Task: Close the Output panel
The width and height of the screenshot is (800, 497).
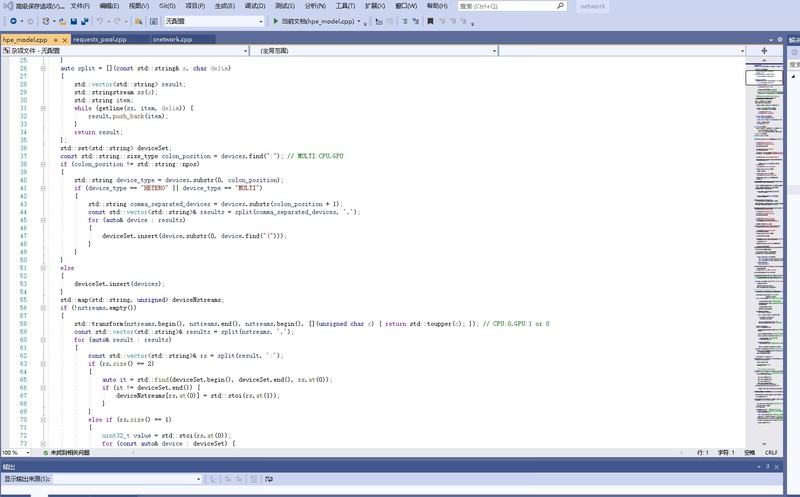Action: tap(777, 466)
